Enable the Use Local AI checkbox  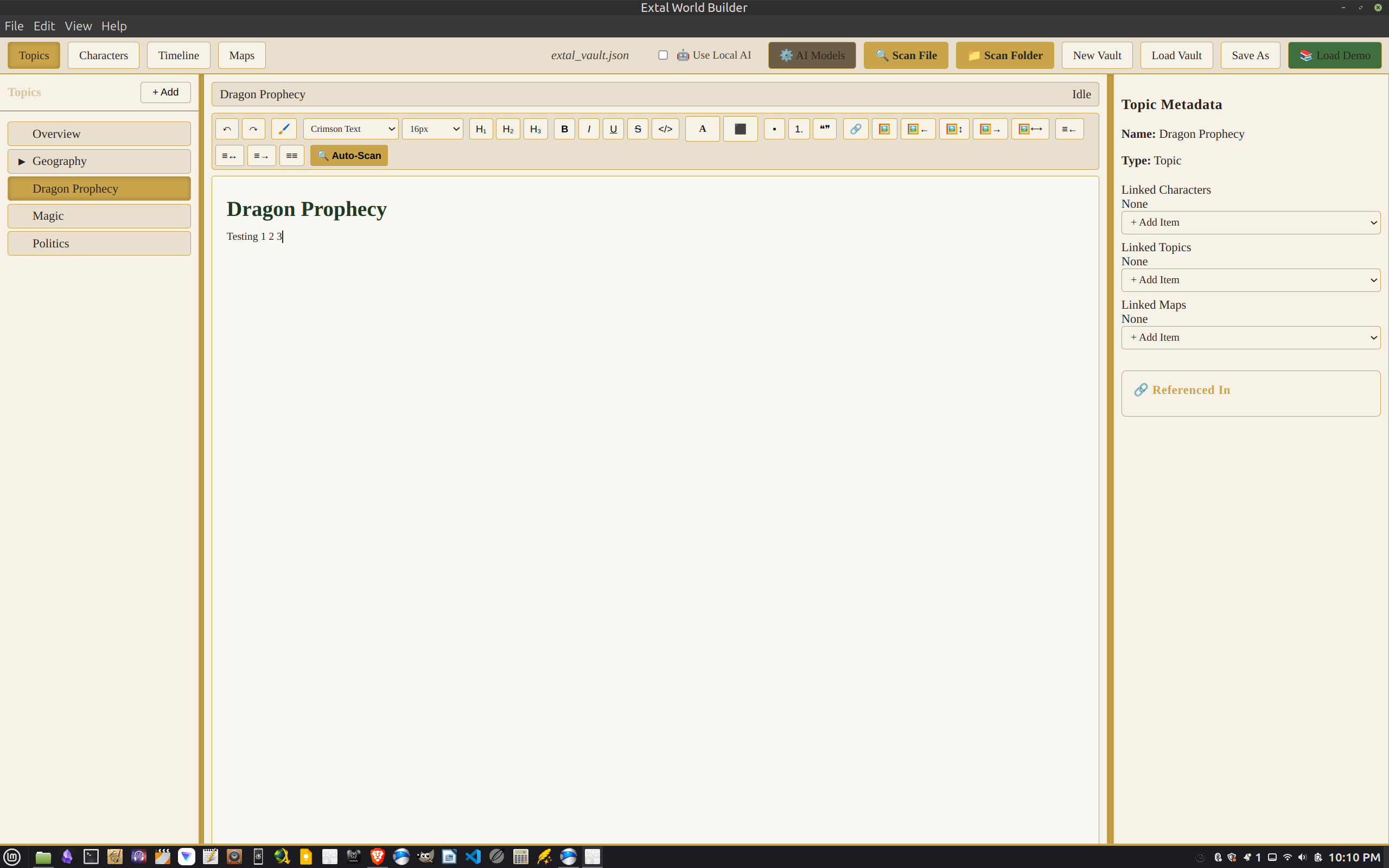(663, 55)
